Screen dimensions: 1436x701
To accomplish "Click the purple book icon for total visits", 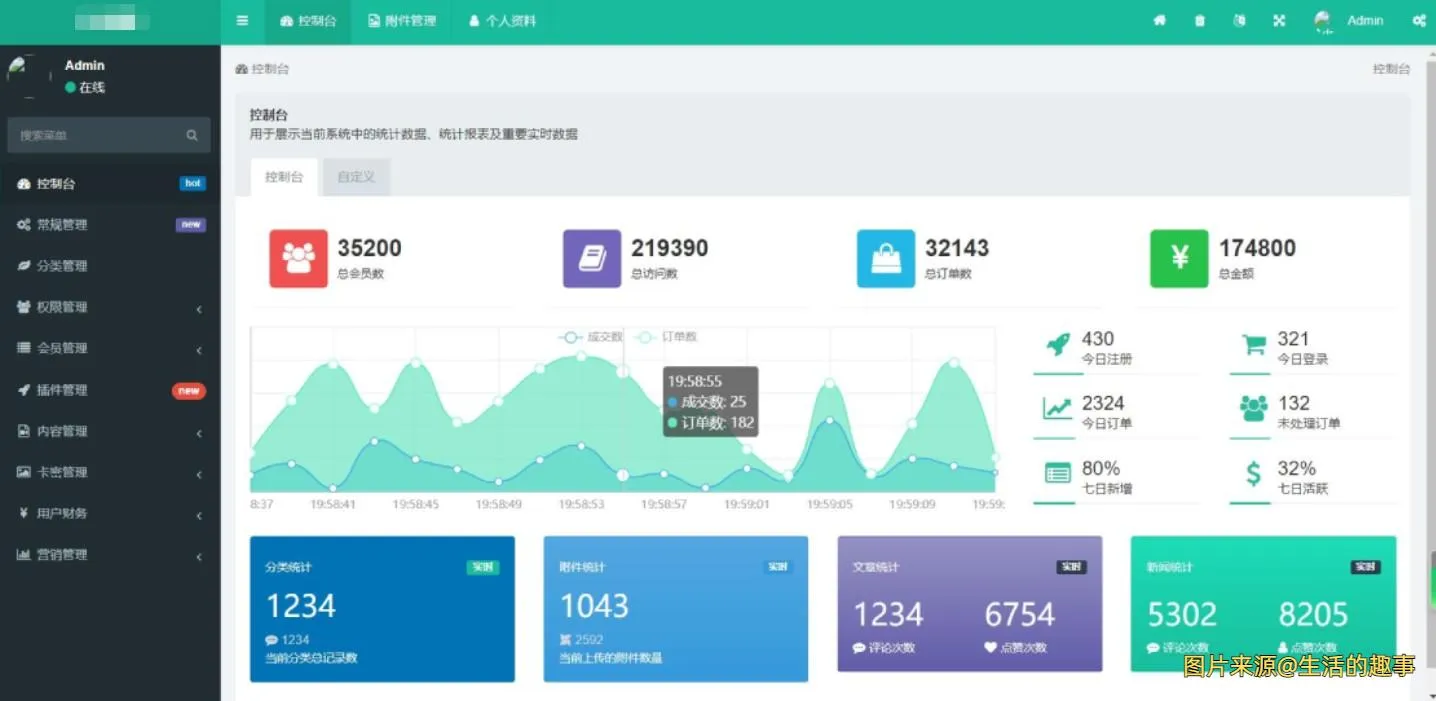I will (x=592, y=258).
